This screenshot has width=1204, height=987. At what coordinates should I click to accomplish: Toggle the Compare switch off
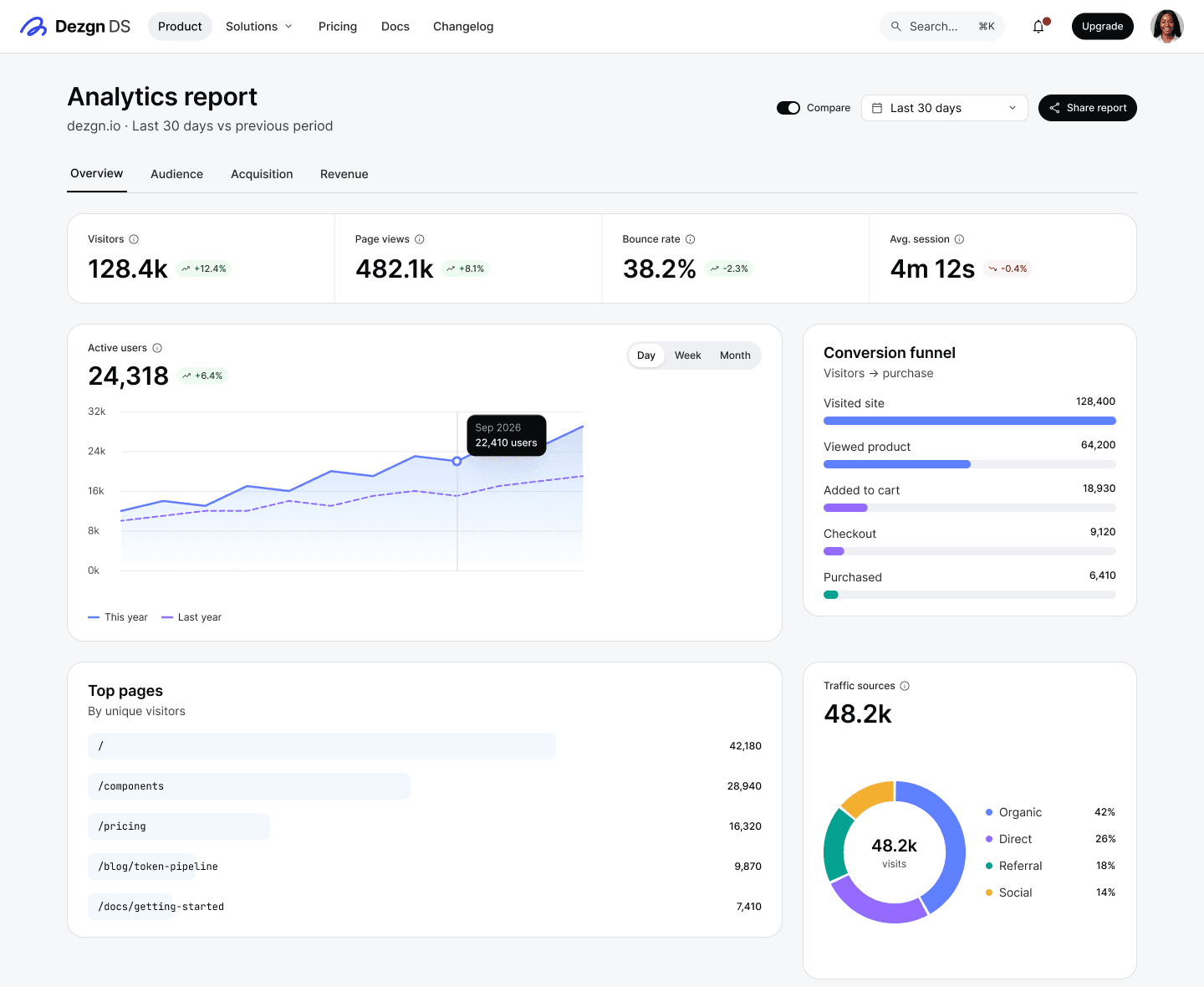[x=788, y=108]
